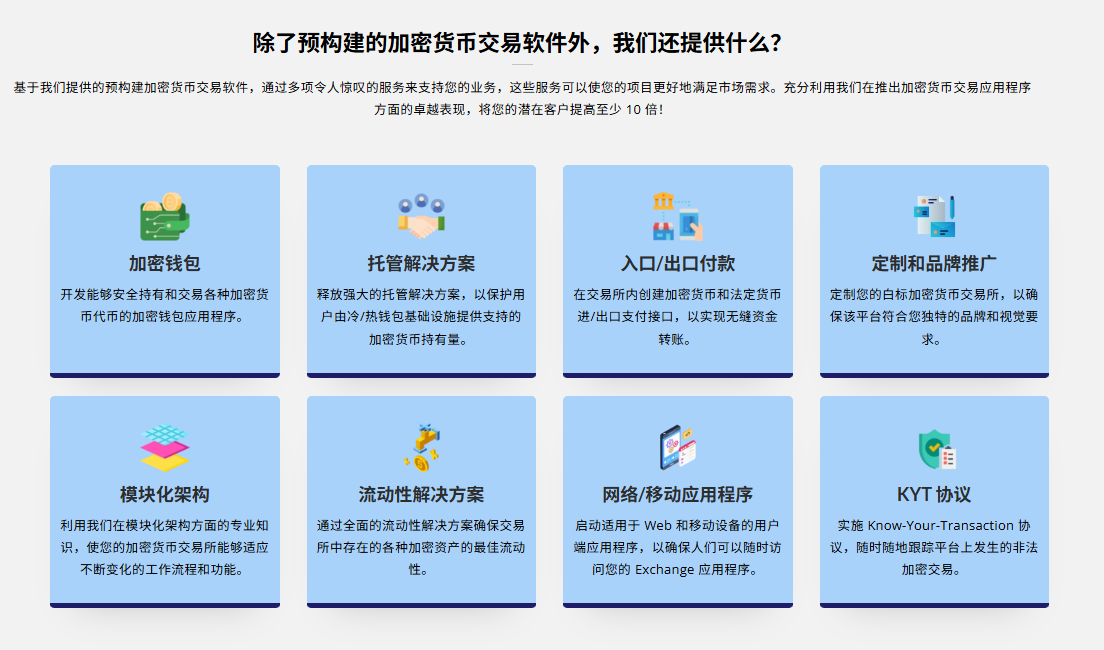
Task: Click the customization and branding icon
Action: pos(934,216)
